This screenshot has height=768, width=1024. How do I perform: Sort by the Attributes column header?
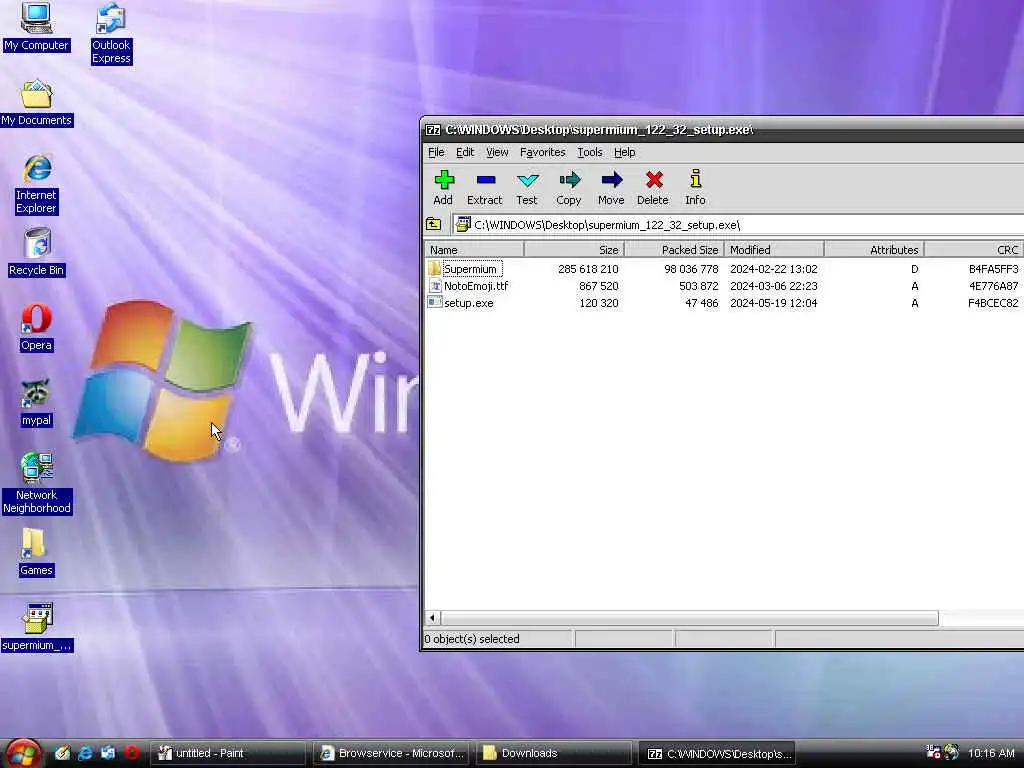(x=874, y=250)
